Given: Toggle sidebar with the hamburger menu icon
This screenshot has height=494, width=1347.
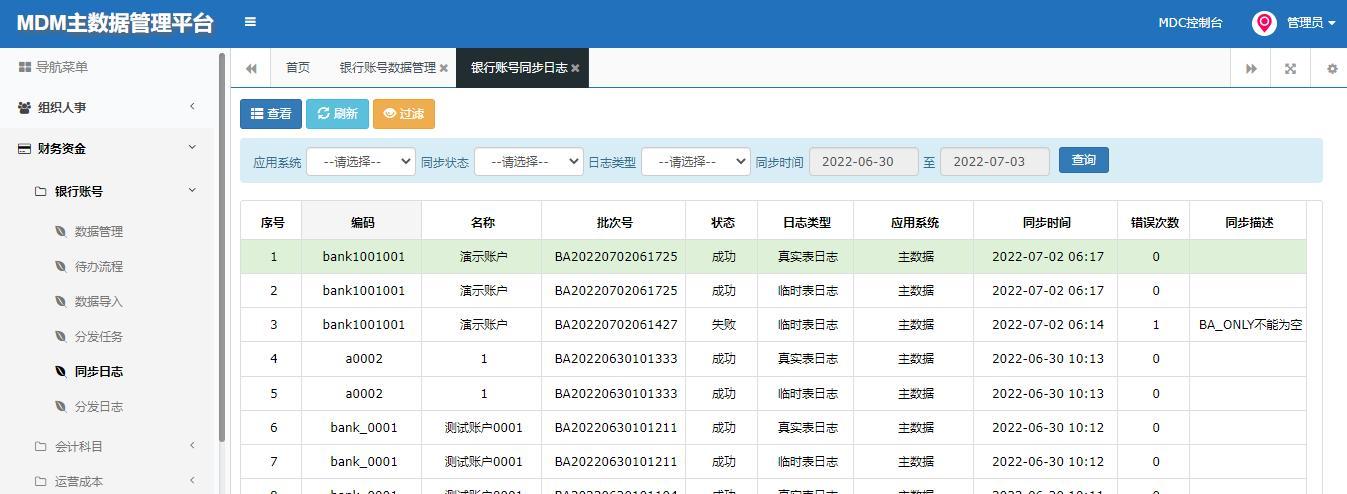Looking at the screenshot, I should [250, 22].
